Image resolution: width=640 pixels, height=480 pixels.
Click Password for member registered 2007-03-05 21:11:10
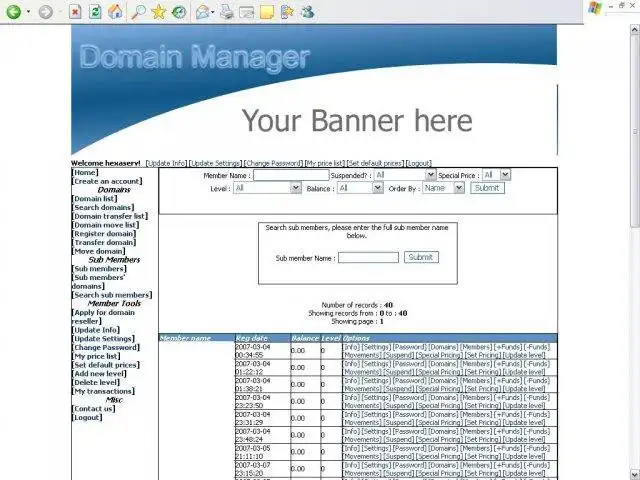410,448
